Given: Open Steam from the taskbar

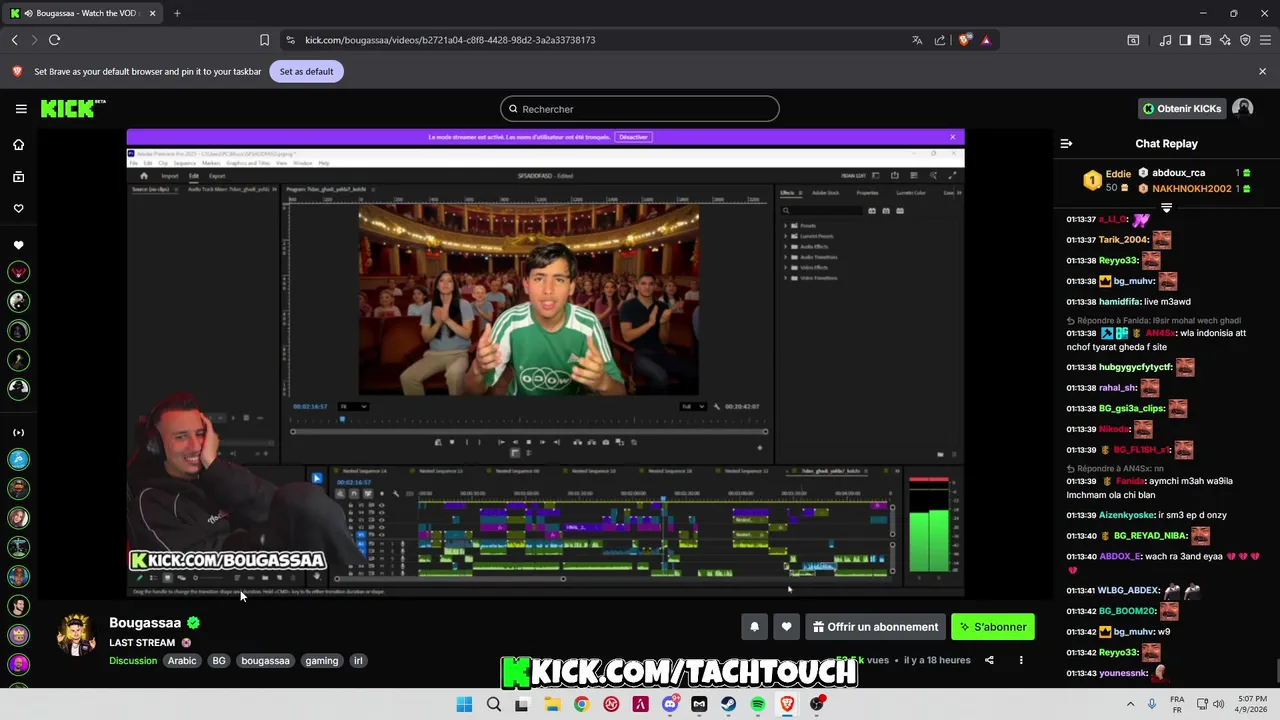Looking at the screenshot, I should (728, 704).
